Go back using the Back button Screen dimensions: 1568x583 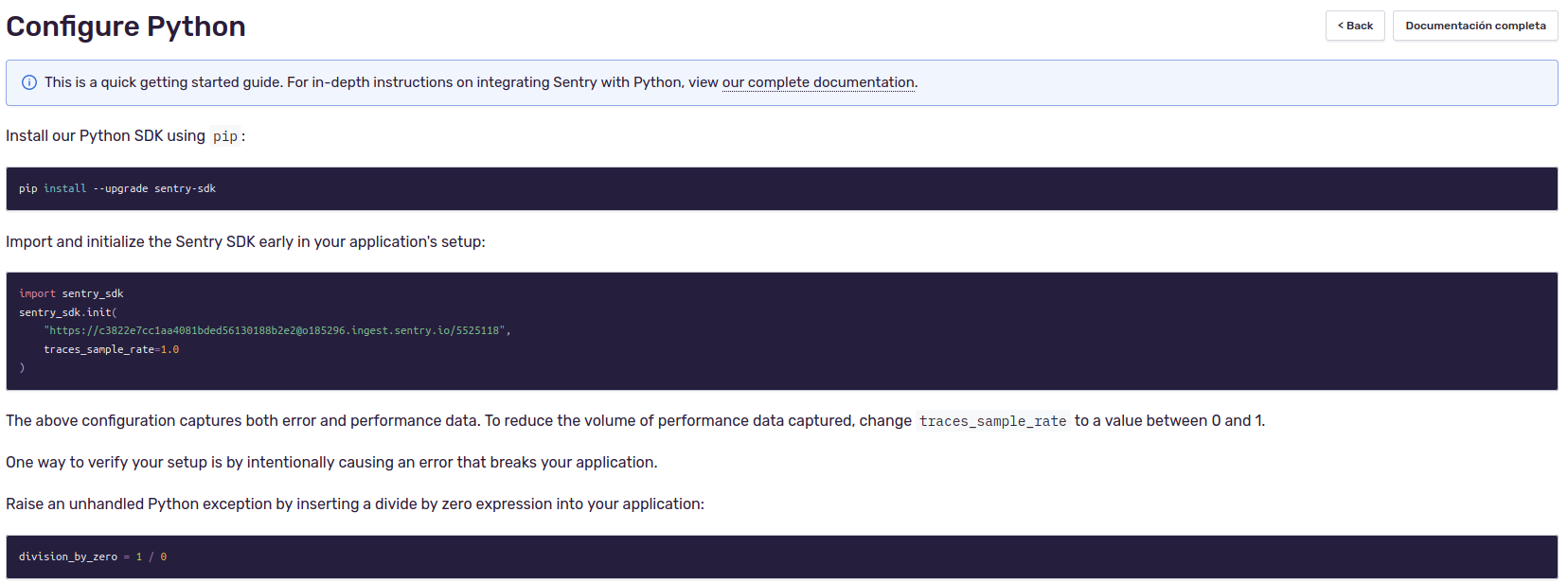pos(1354,26)
